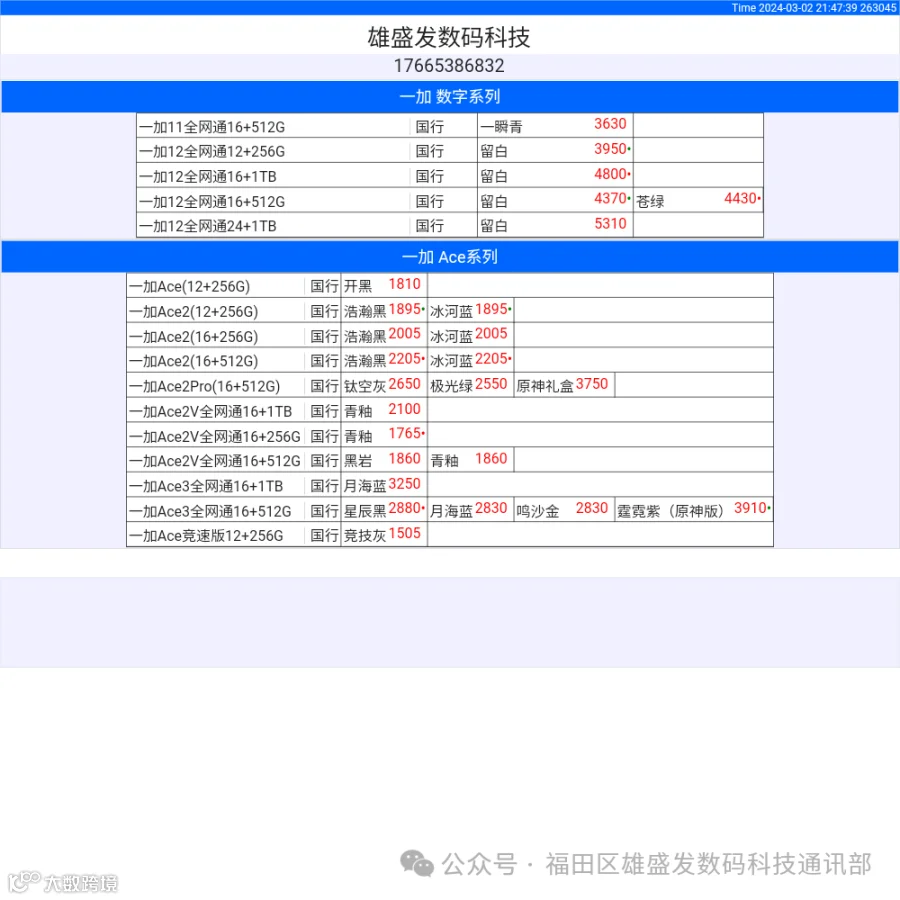Click the 冰河蓝 price 2205
This screenshot has width=900, height=900.
coord(491,359)
